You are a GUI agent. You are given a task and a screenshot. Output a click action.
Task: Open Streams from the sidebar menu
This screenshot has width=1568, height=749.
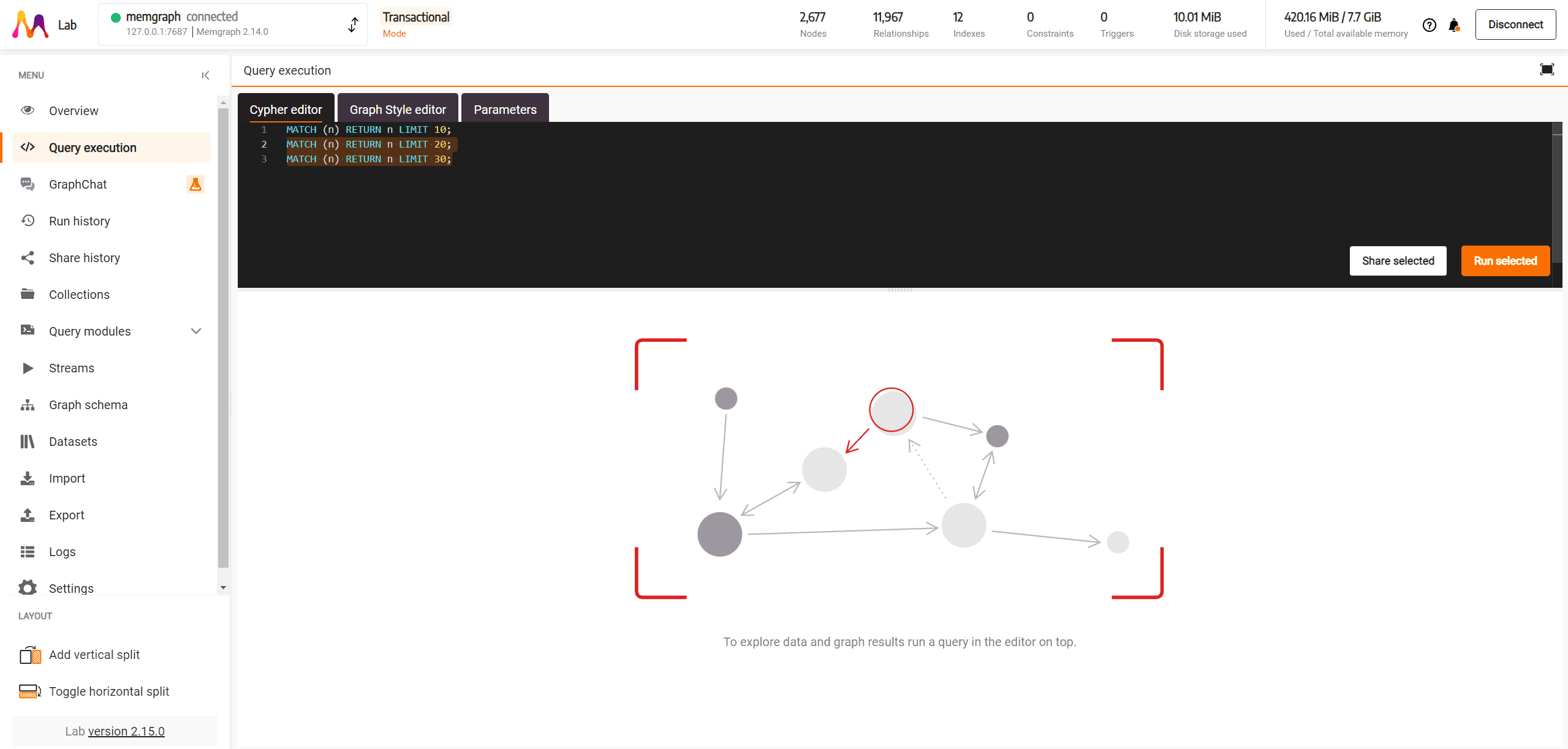[x=71, y=368]
